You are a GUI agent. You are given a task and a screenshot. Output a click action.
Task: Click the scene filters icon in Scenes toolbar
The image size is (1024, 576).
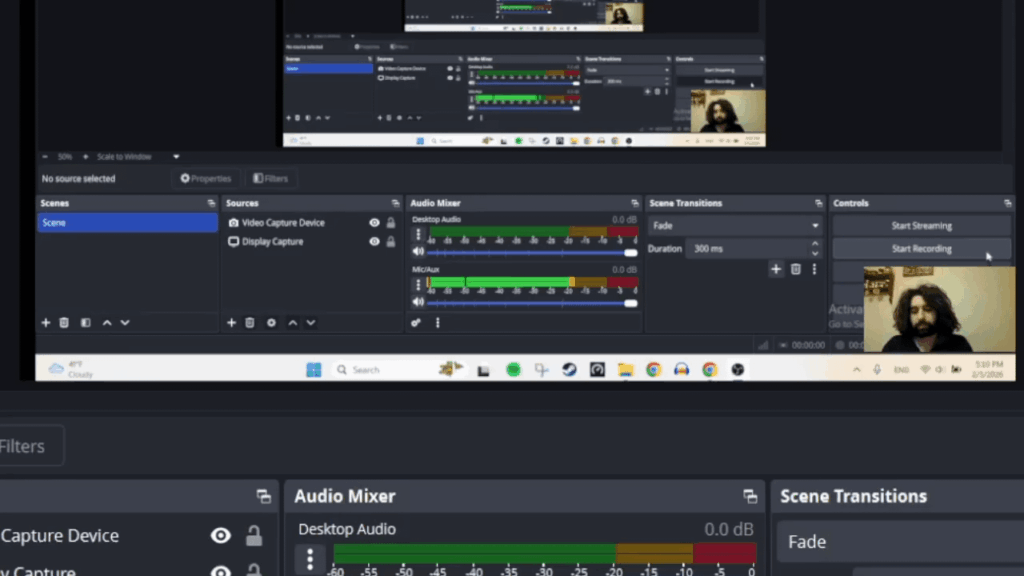[x=85, y=323]
